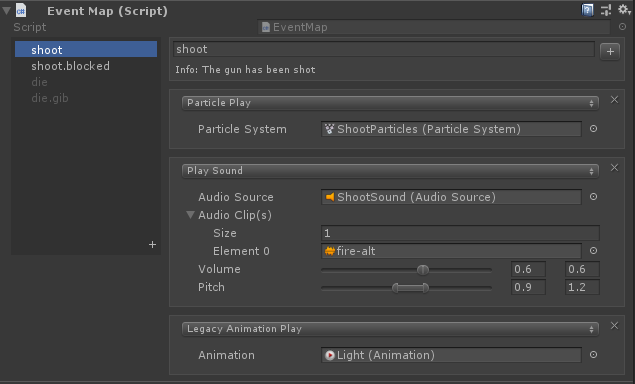Open object picker for Element 0
The image size is (635, 384).
pos(593,251)
